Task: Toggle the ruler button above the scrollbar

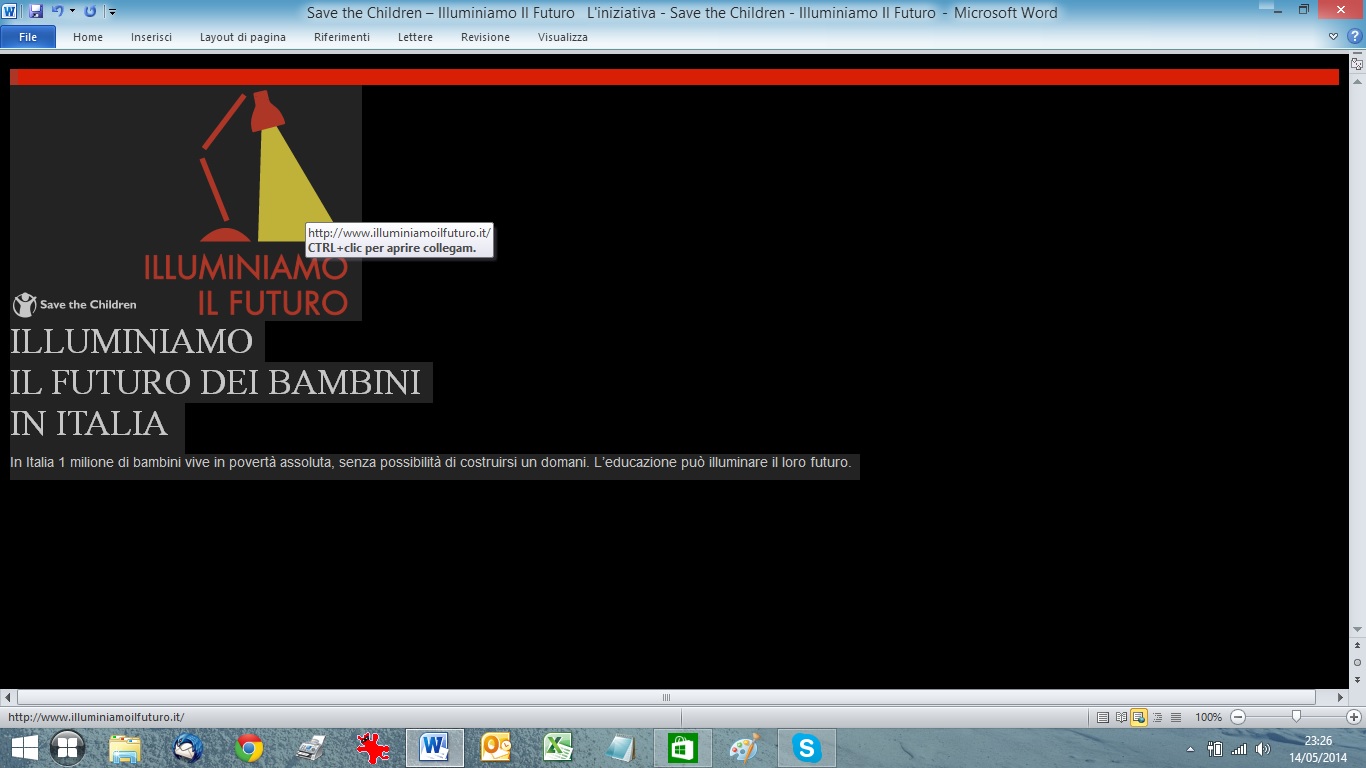Action: [1357, 64]
